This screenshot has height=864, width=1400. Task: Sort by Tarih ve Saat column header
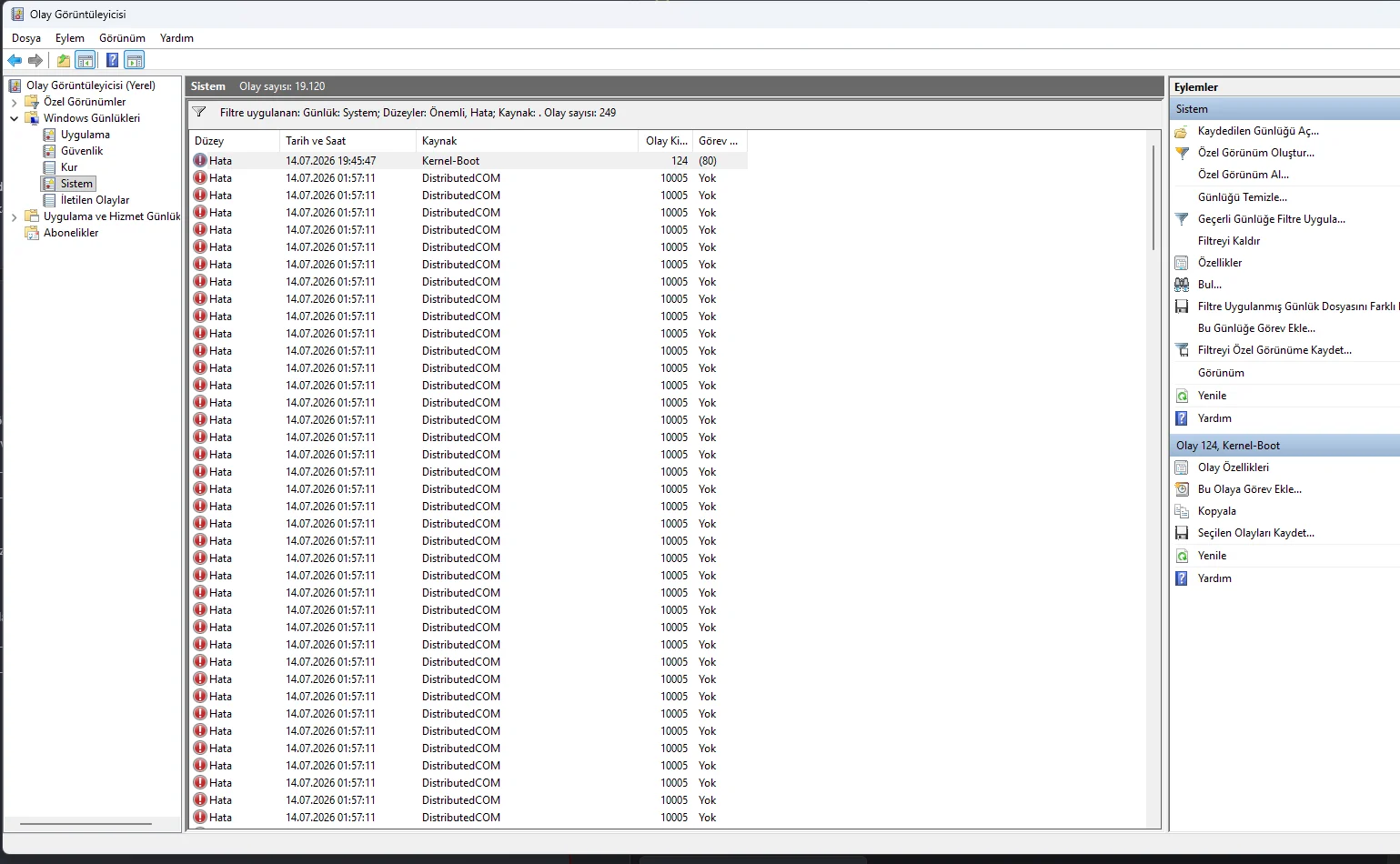(347, 141)
